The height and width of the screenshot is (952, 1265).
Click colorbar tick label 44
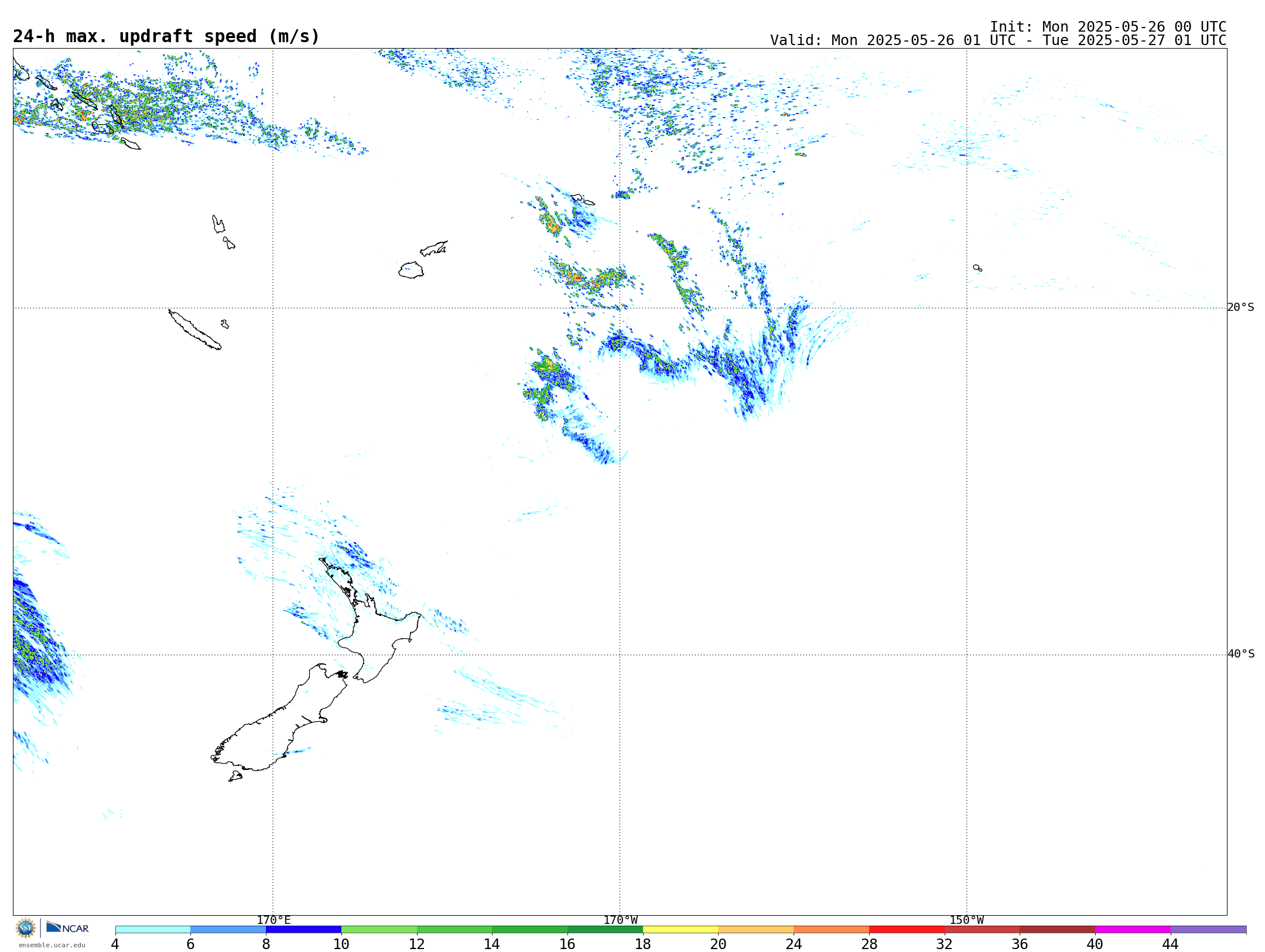(1171, 944)
